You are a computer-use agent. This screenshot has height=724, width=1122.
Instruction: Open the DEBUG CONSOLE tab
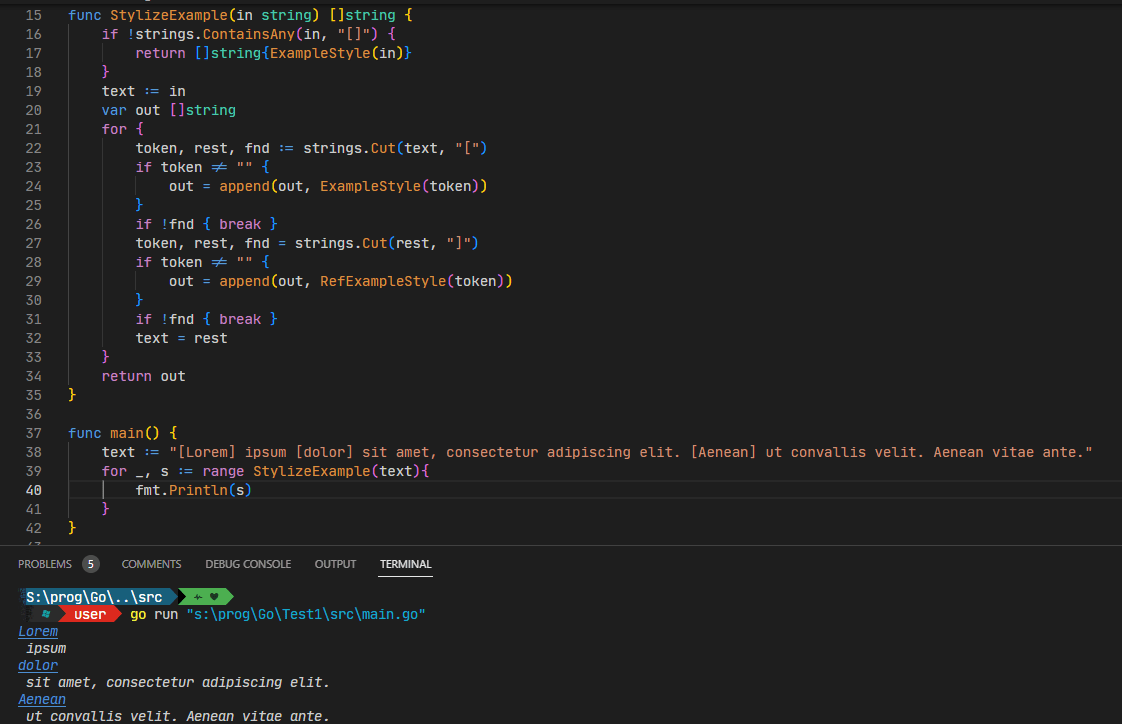point(248,563)
